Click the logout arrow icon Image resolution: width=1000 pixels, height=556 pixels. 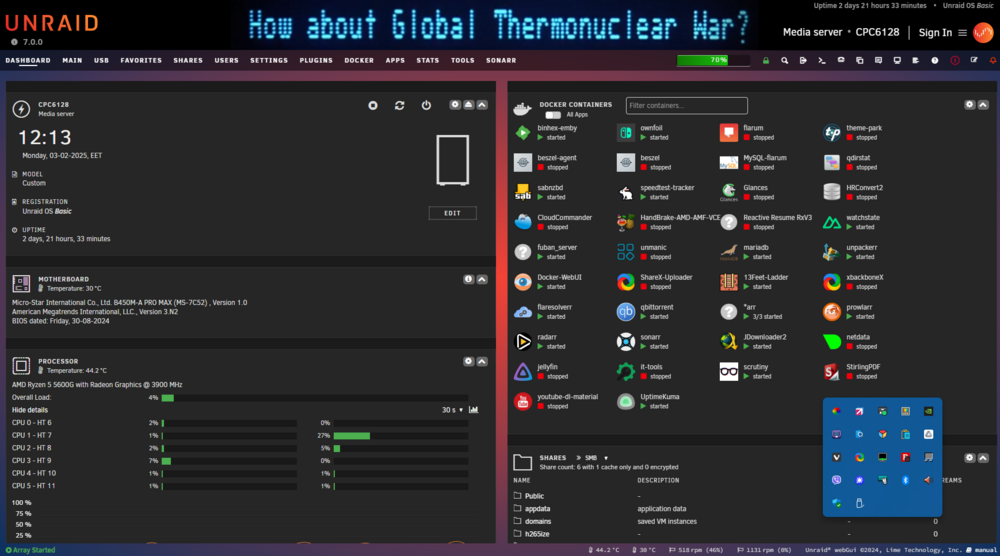[x=803, y=61]
